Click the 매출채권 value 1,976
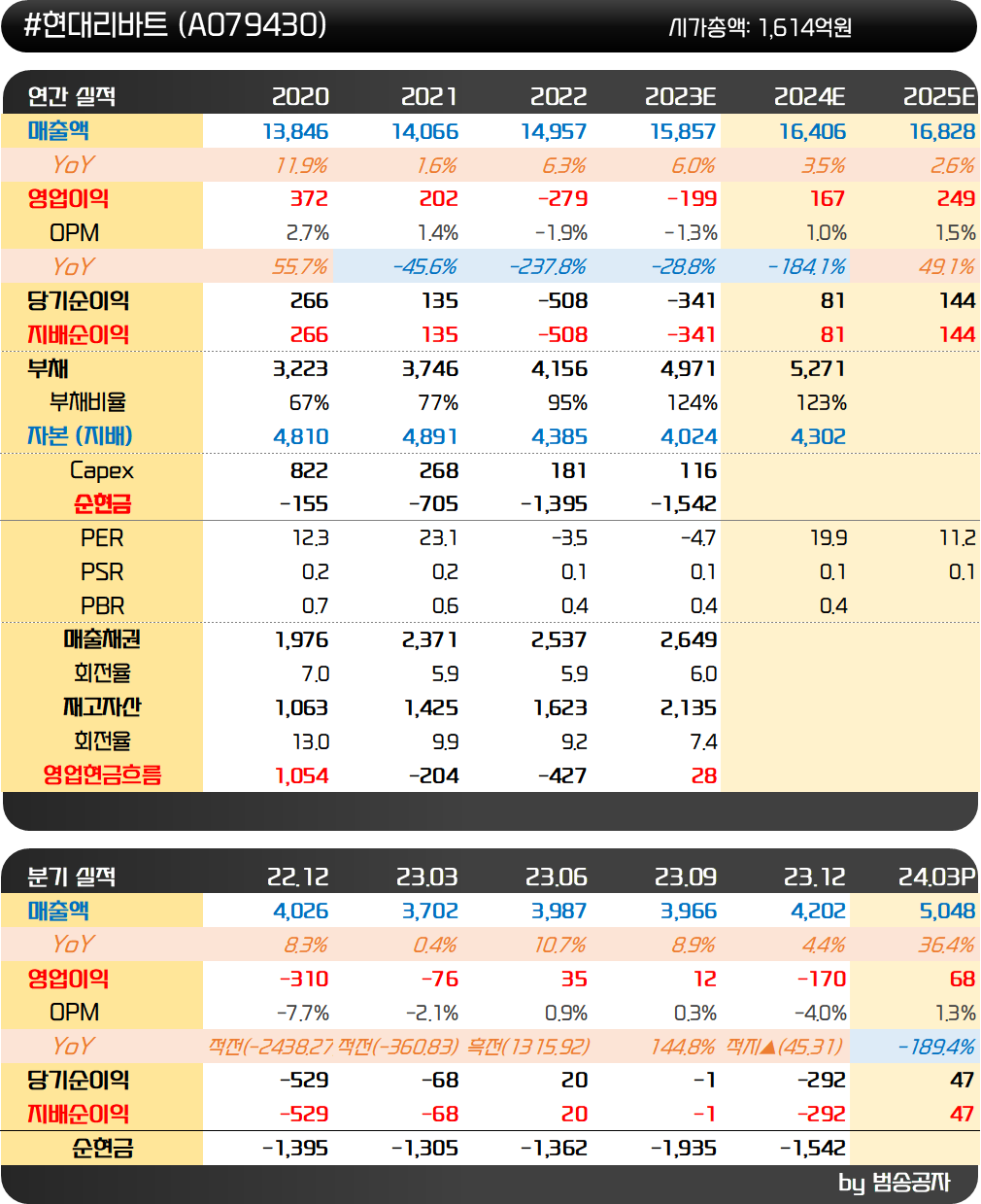This screenshot has width=981, height=1204. click(302, 639)
